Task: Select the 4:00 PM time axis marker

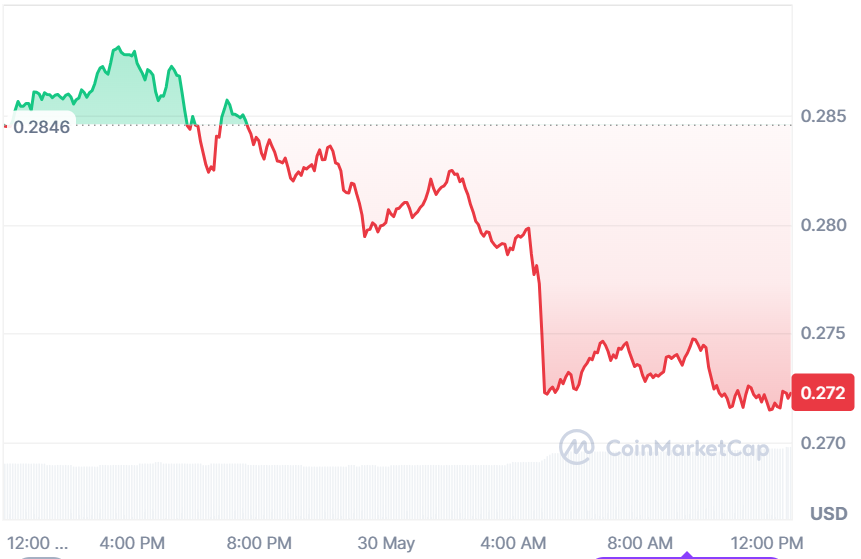Action: [x=131, y=543]
